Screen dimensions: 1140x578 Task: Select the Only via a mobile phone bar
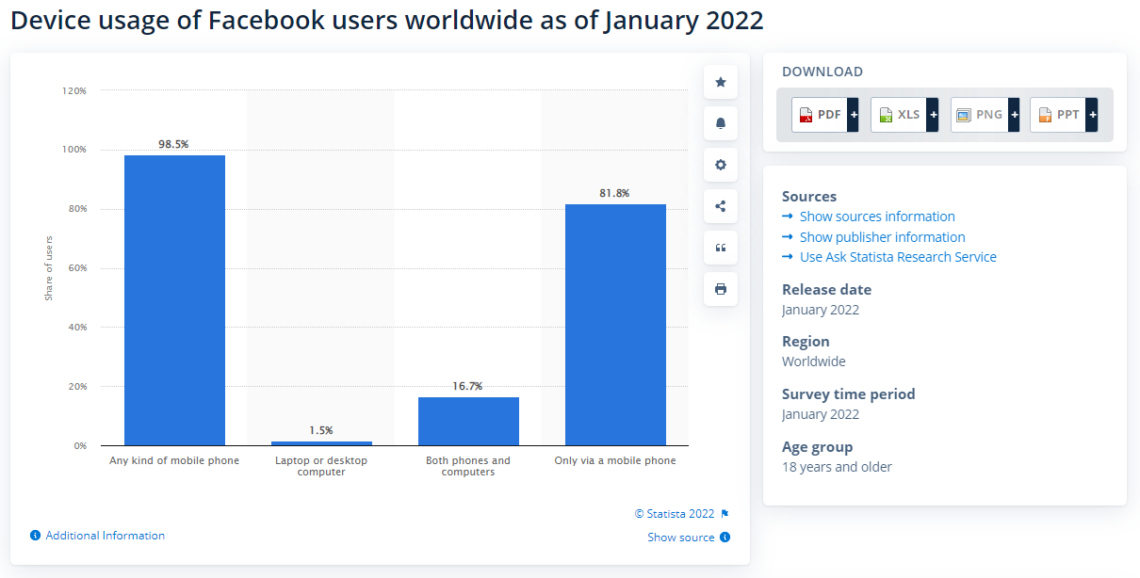pos(614,322)
